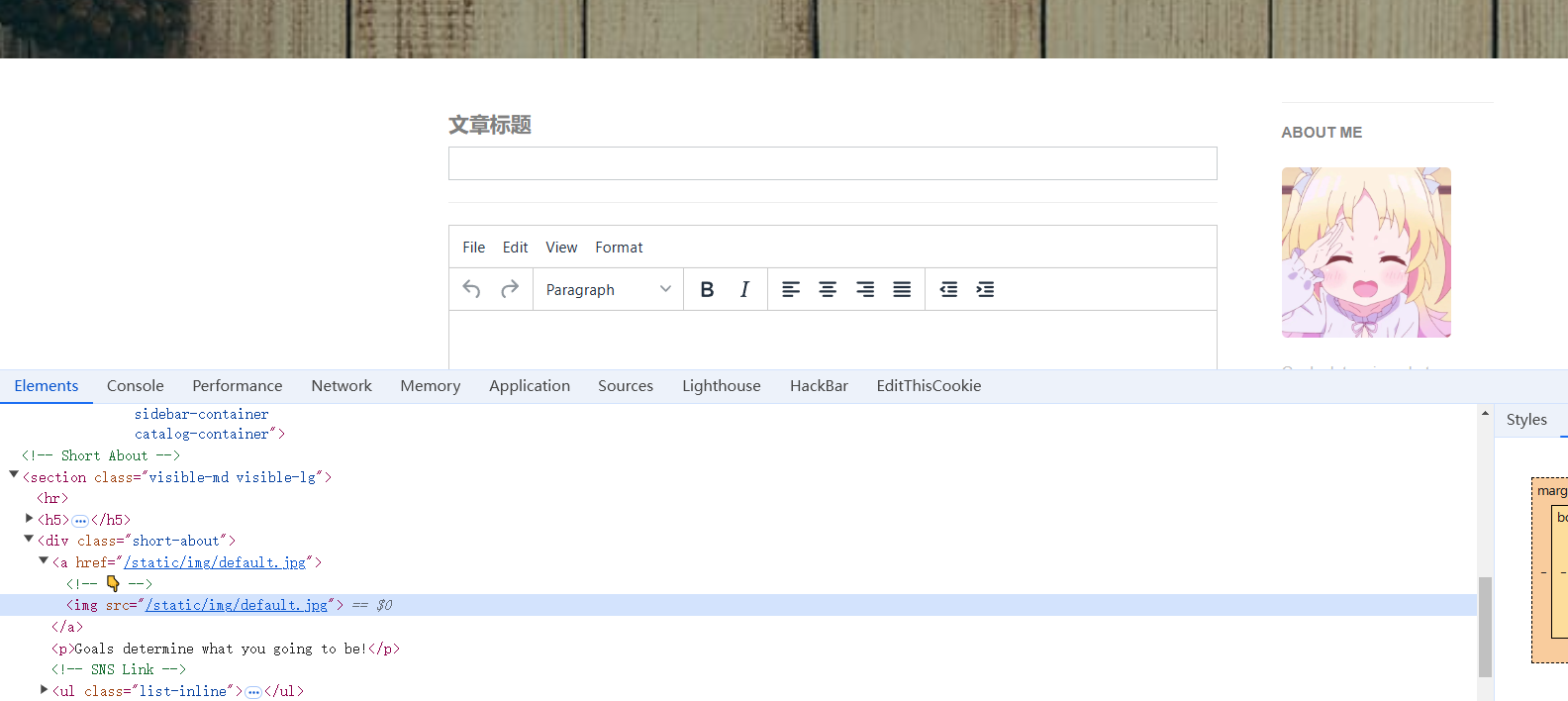Click the About Me avatar image
Screen dimensions: 1568x701
(1366, 252)
